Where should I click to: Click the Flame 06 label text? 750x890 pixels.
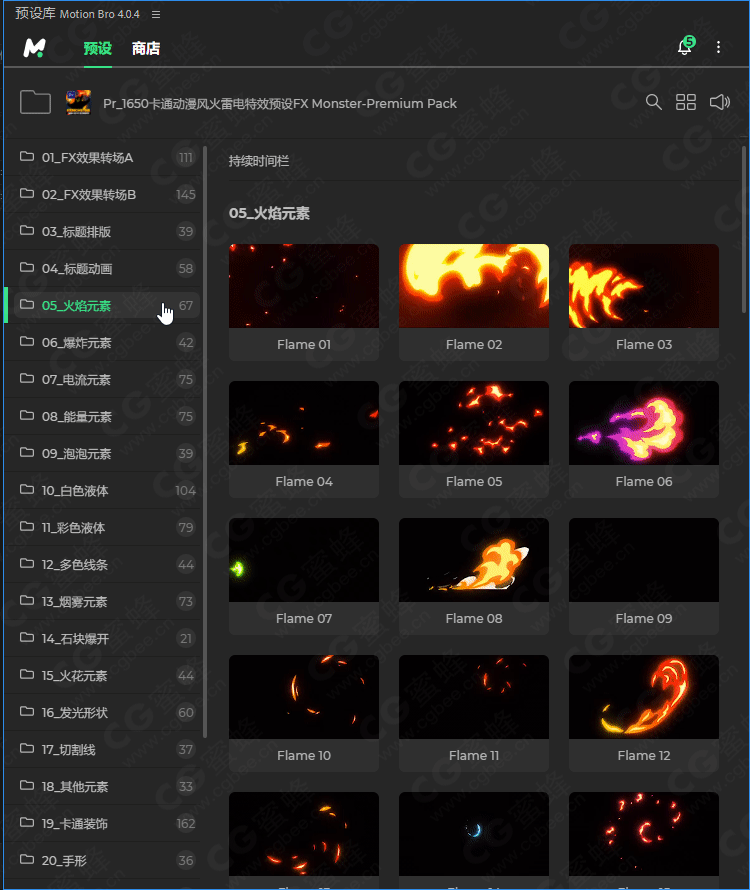point(644,481)
